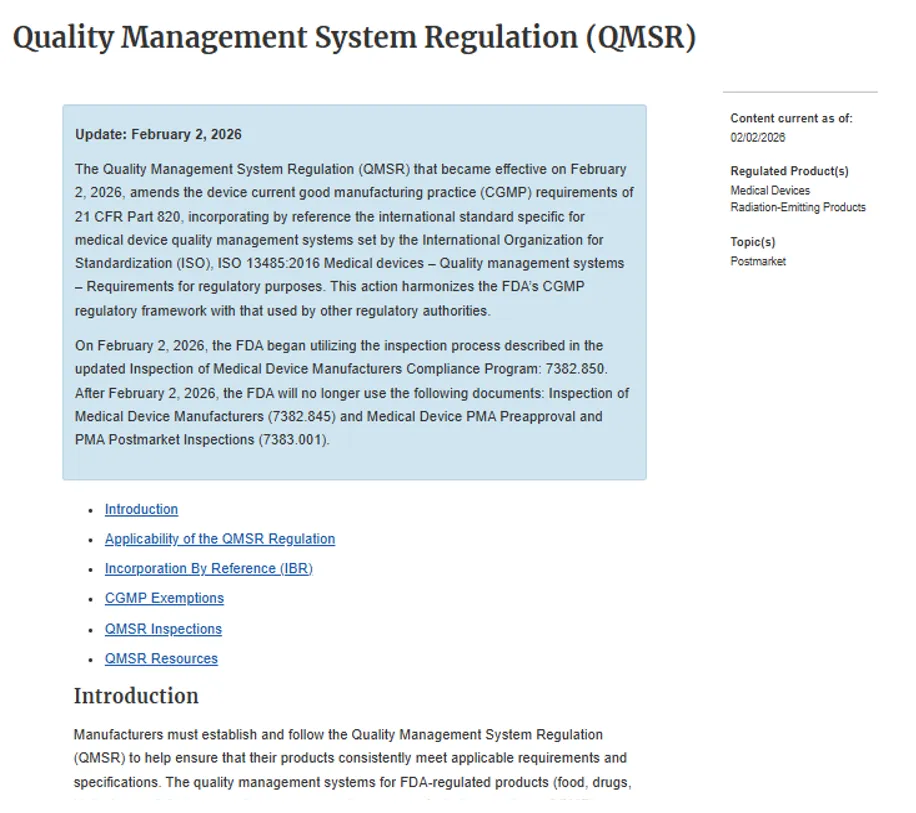
Task: Click the Content current as of label
Action: 791,118
